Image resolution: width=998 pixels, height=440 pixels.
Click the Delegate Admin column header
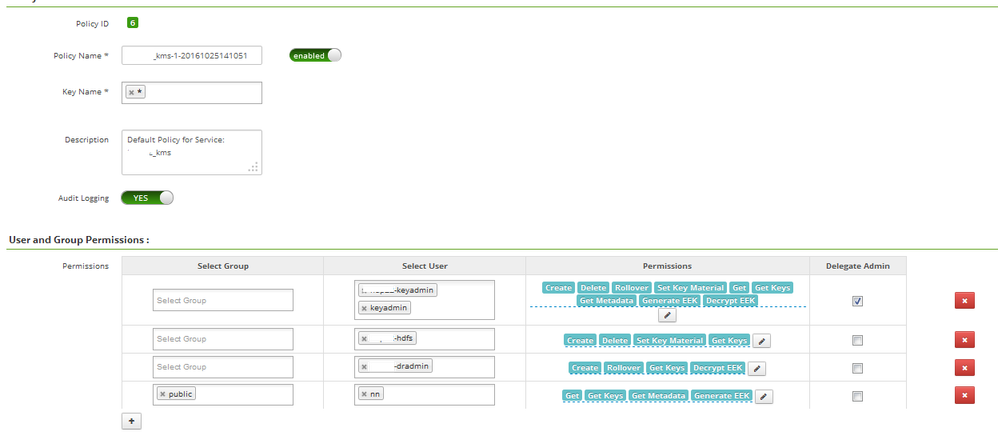pyautogui.click(x=857, y=266)
